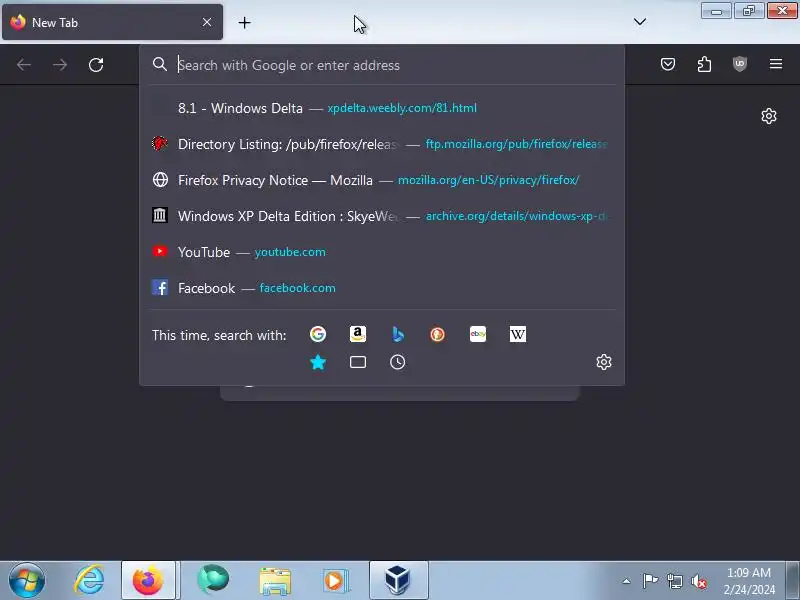Go forward to the next page

(x=60, y=65)
